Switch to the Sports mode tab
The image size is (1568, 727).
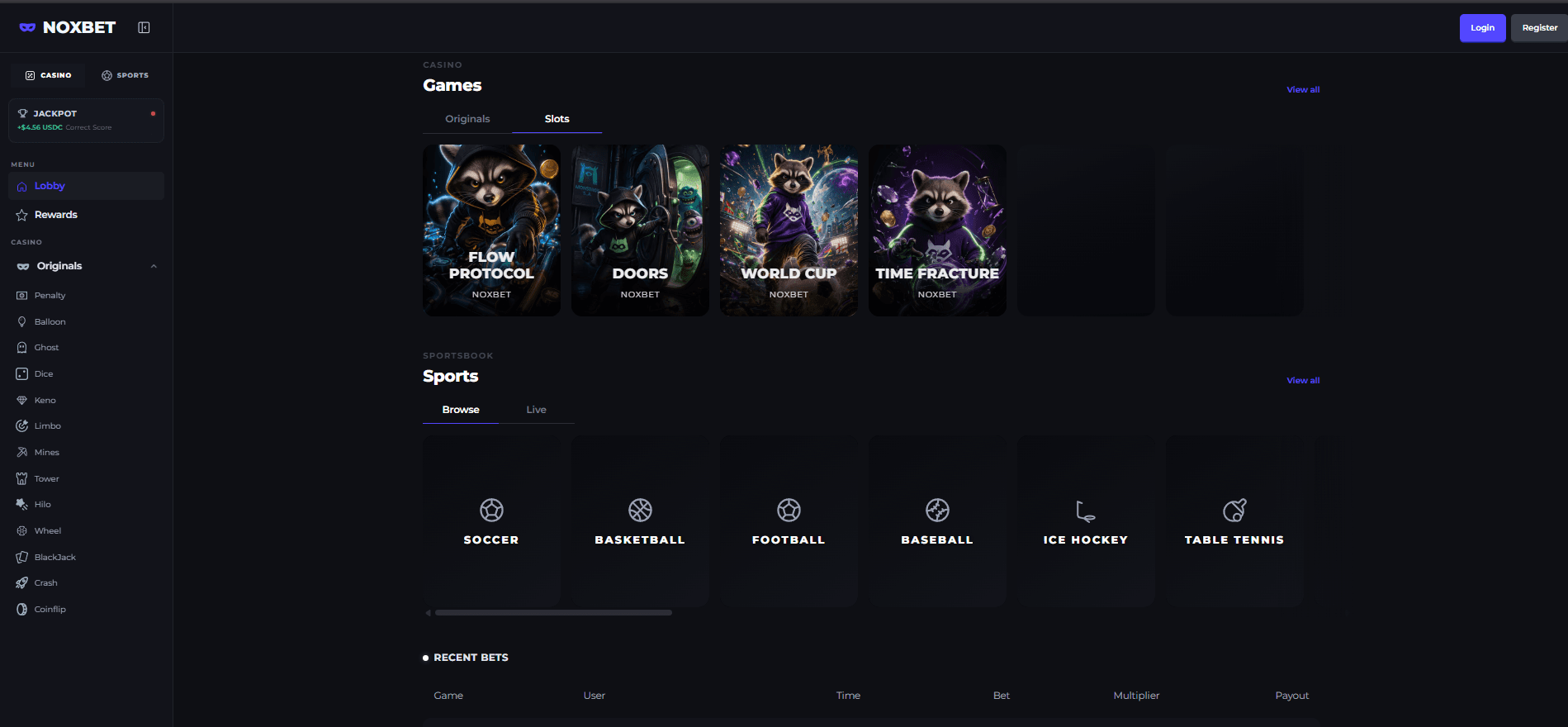coord(126,75)
